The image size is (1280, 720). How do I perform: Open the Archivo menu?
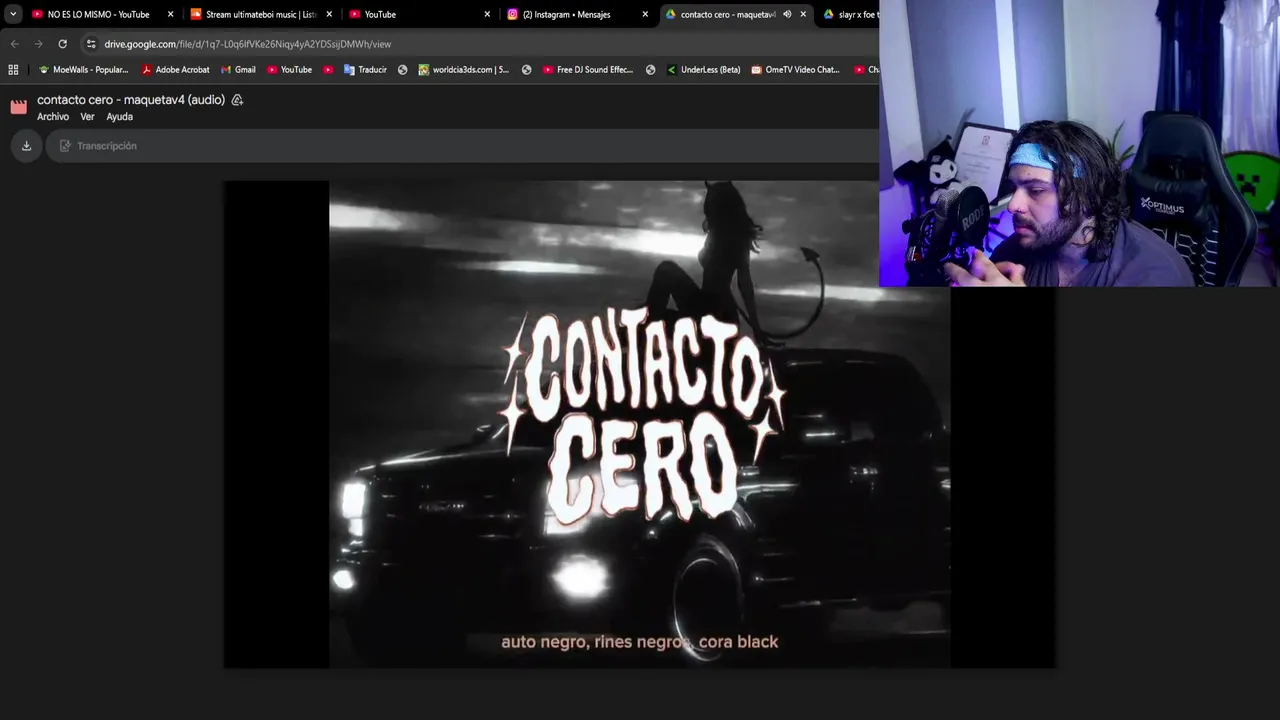point(53,117)
